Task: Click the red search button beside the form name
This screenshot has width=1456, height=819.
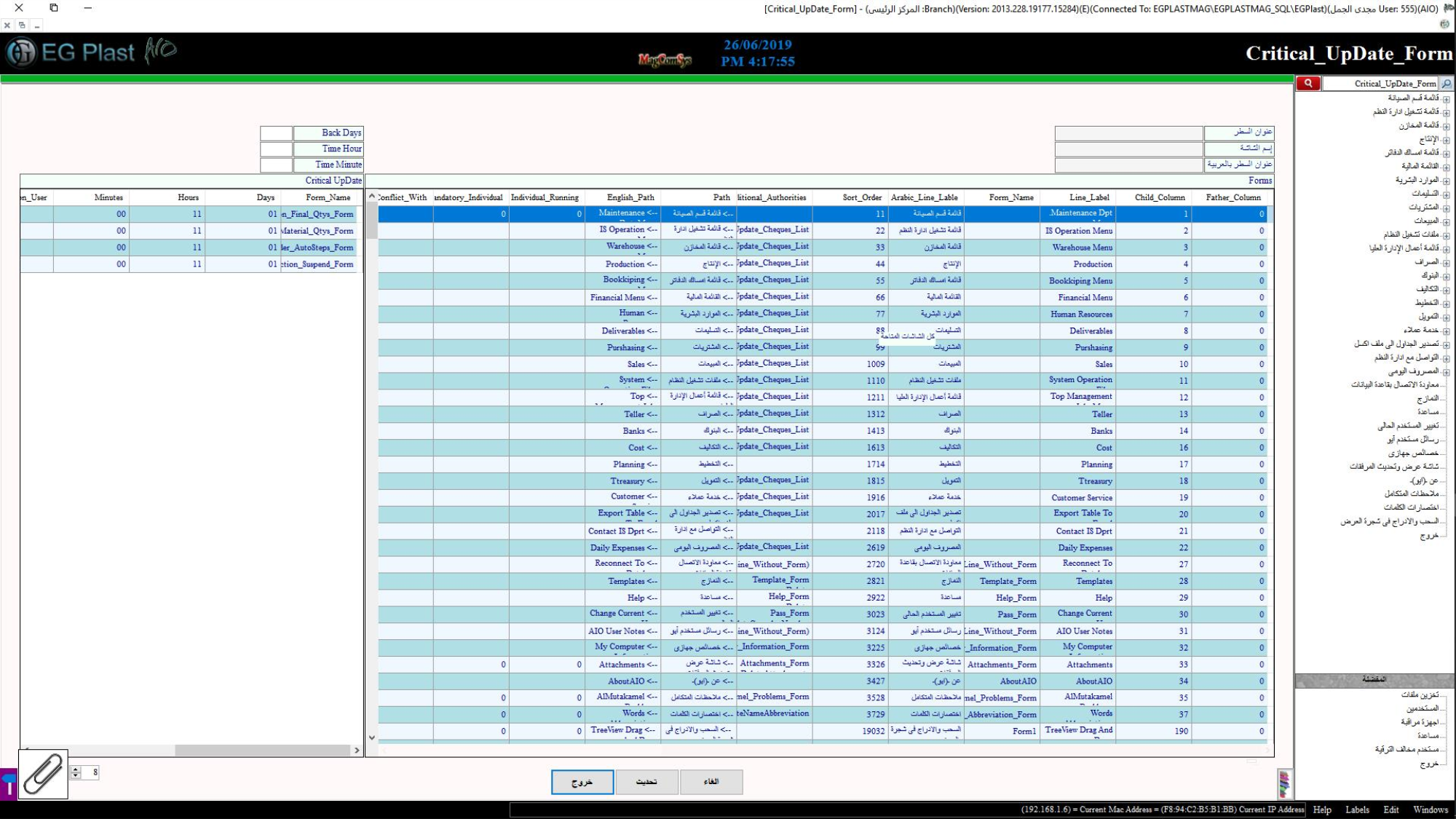Action: pyautogui.click(x=1307, y=84)
